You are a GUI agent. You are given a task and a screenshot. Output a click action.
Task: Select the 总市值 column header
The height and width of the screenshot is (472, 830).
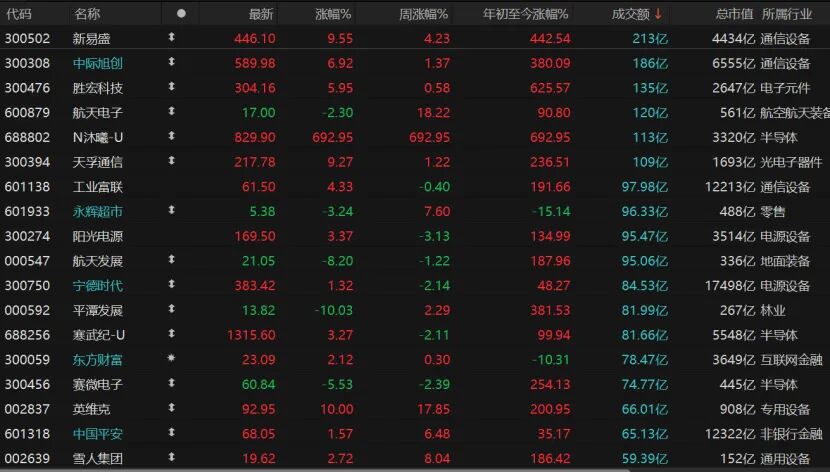(x=734, y=14)
